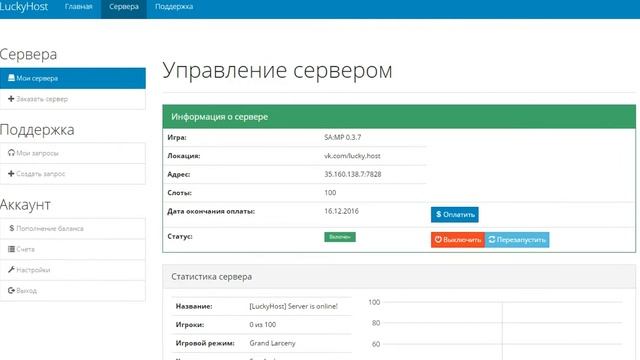This screenshot has width=640, height=360.
Task: Click the refresh icon on Перезапустить button
Action: coord(492,240)
